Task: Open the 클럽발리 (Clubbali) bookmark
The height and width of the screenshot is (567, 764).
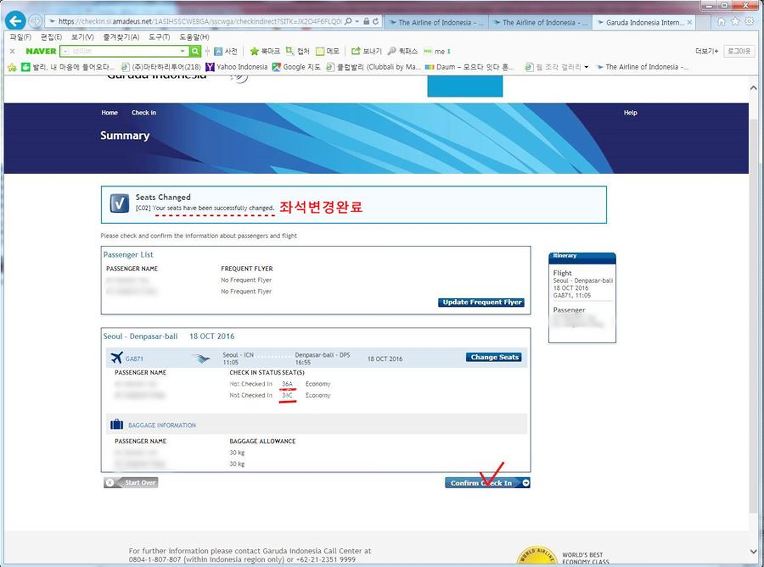Action: (x=373, y=67)
